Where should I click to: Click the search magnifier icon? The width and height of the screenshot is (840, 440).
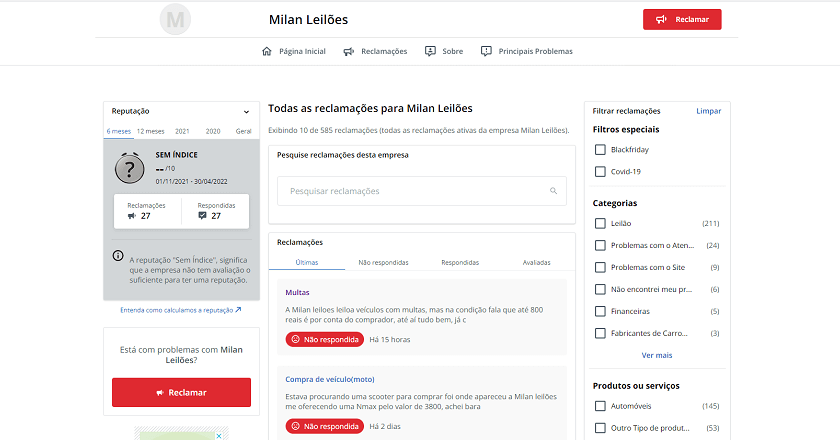553,191
